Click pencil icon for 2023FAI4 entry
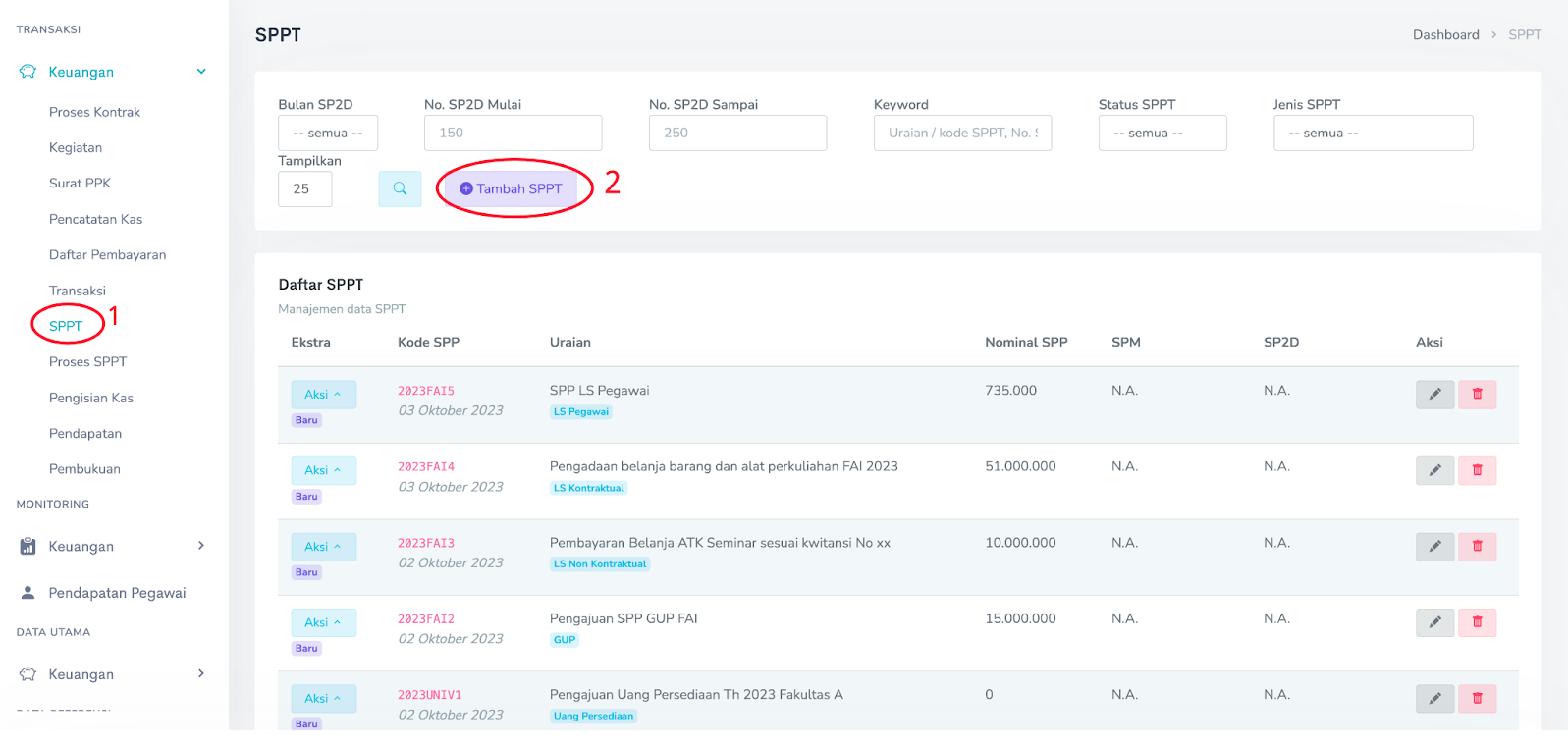 1434,470
